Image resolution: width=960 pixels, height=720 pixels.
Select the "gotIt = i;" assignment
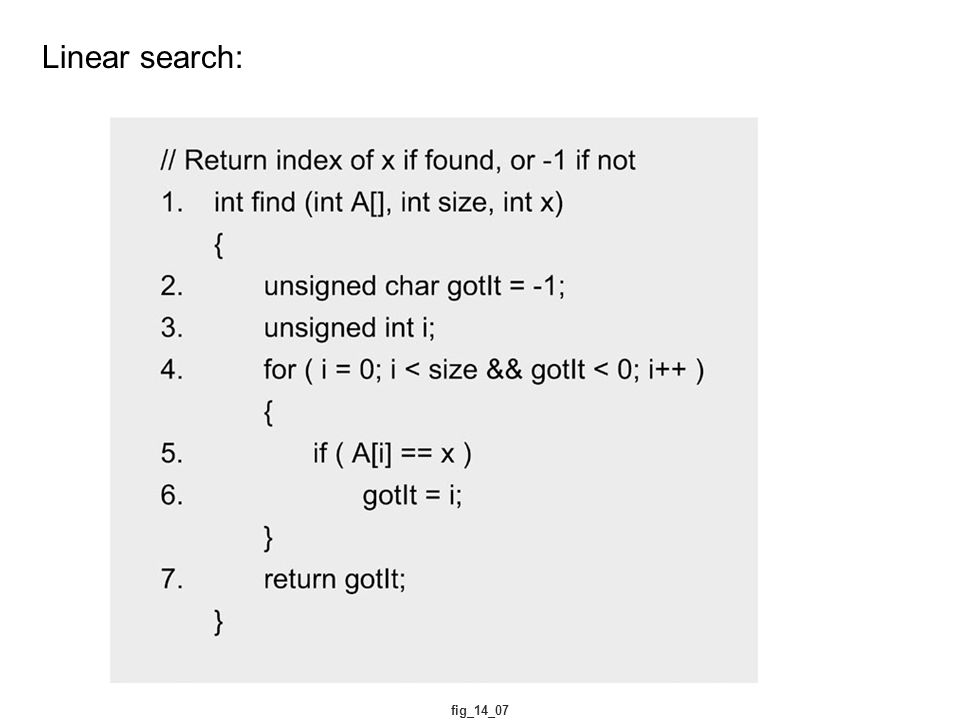coord(413,496)
